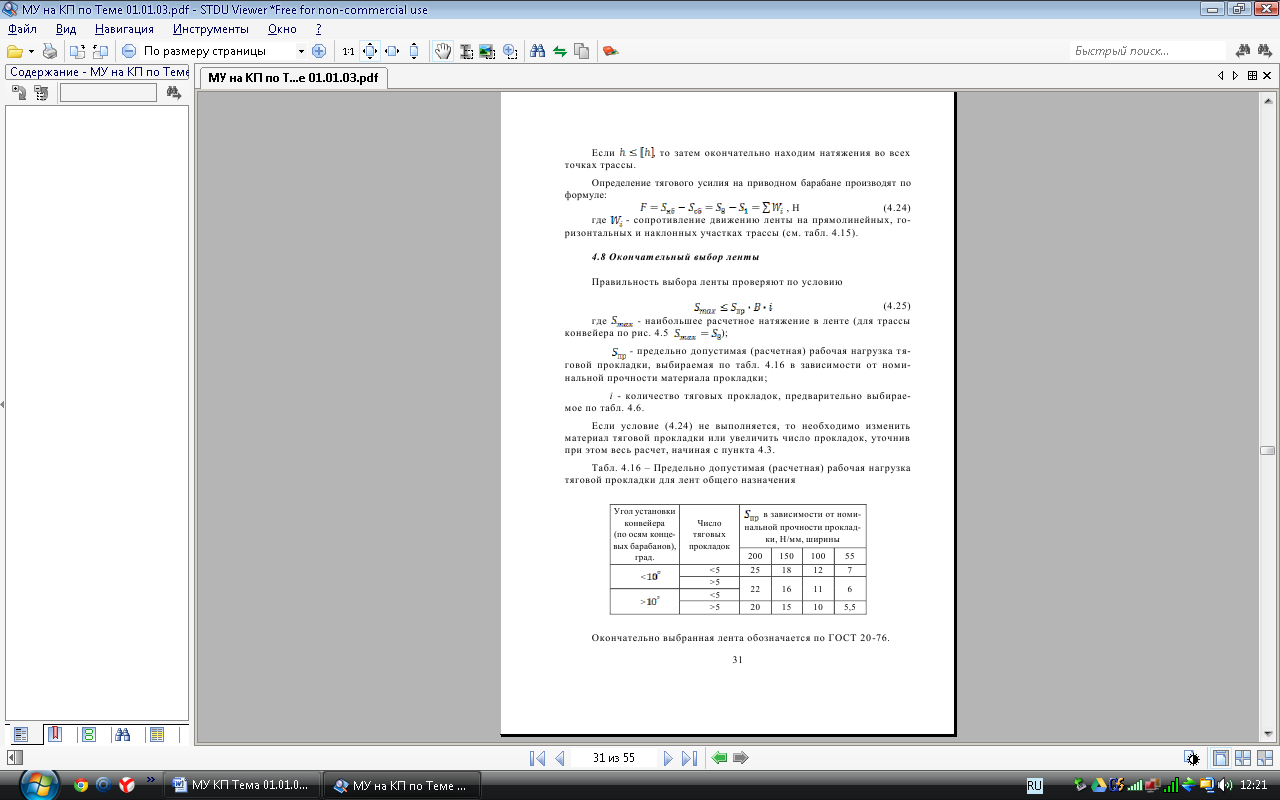Screen dimensions: 1280x800
Task: Activate the zoom selection tool
Action: [x=510, y=51]
